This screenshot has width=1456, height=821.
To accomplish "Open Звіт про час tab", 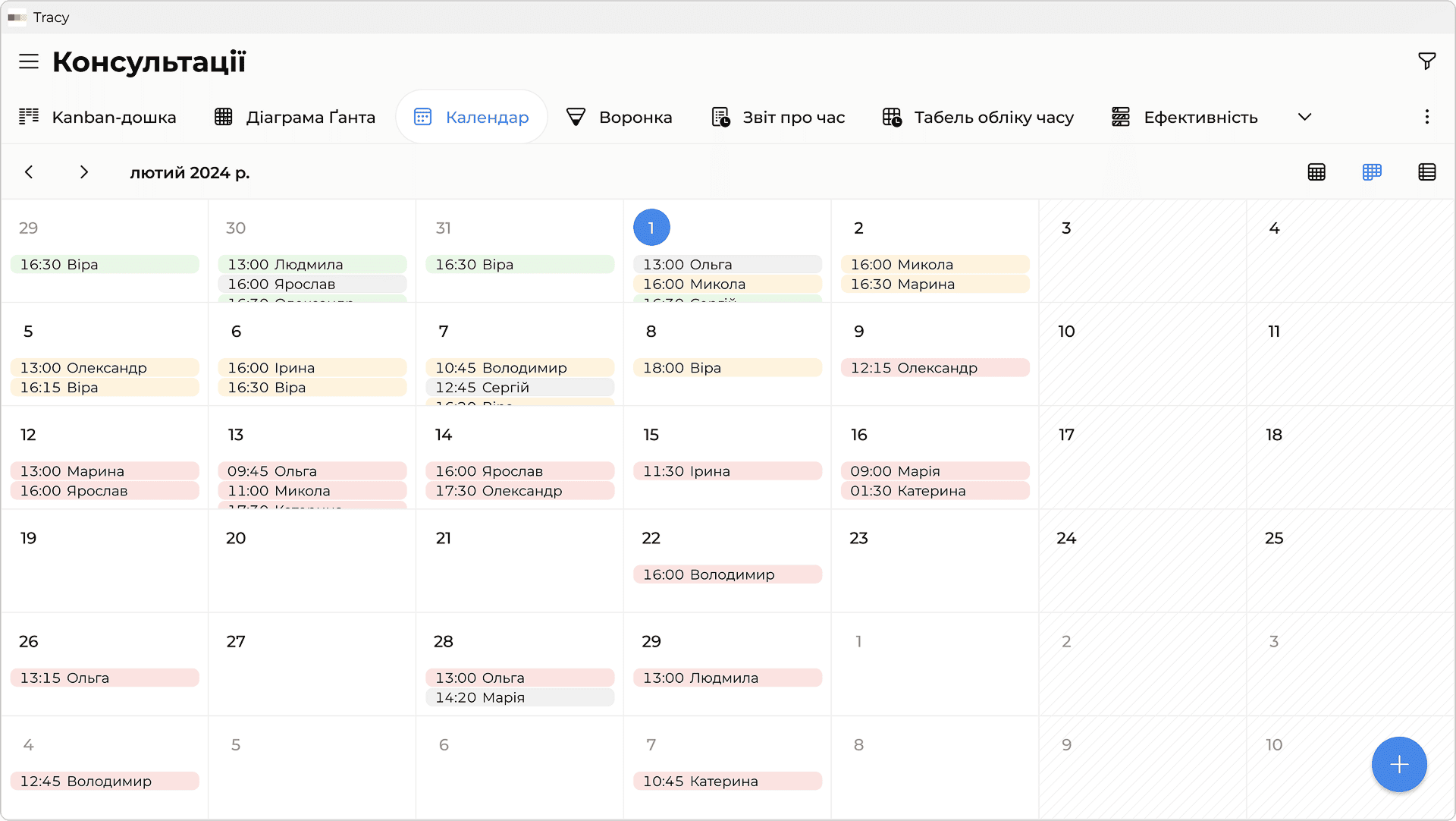I will (x=778, y=117).
